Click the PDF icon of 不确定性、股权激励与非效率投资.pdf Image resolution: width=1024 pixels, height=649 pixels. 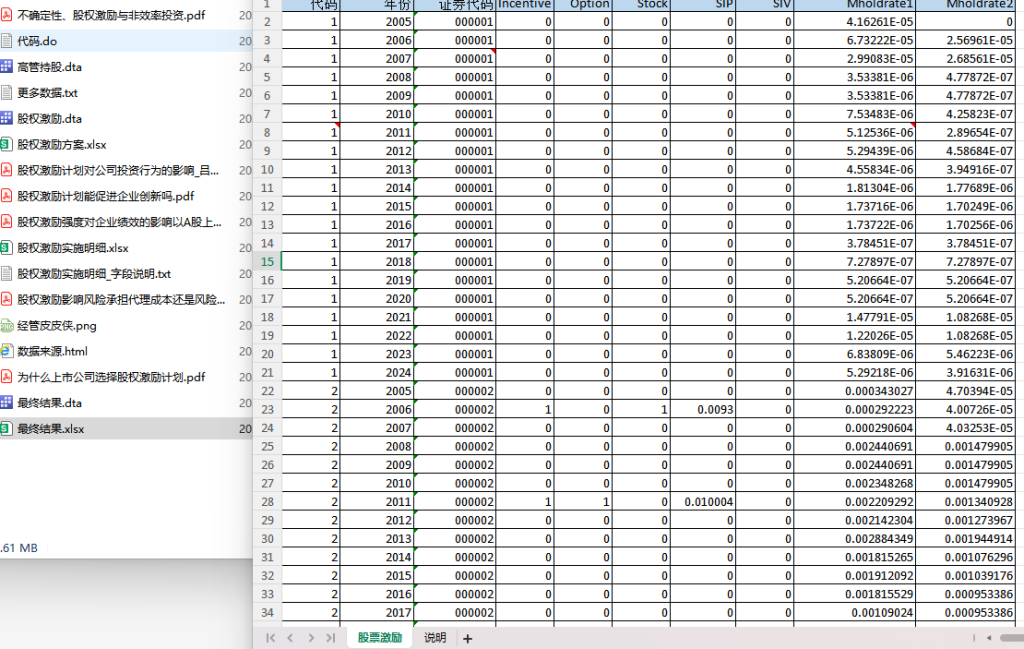pyautogui.click(x=6, y=14)
